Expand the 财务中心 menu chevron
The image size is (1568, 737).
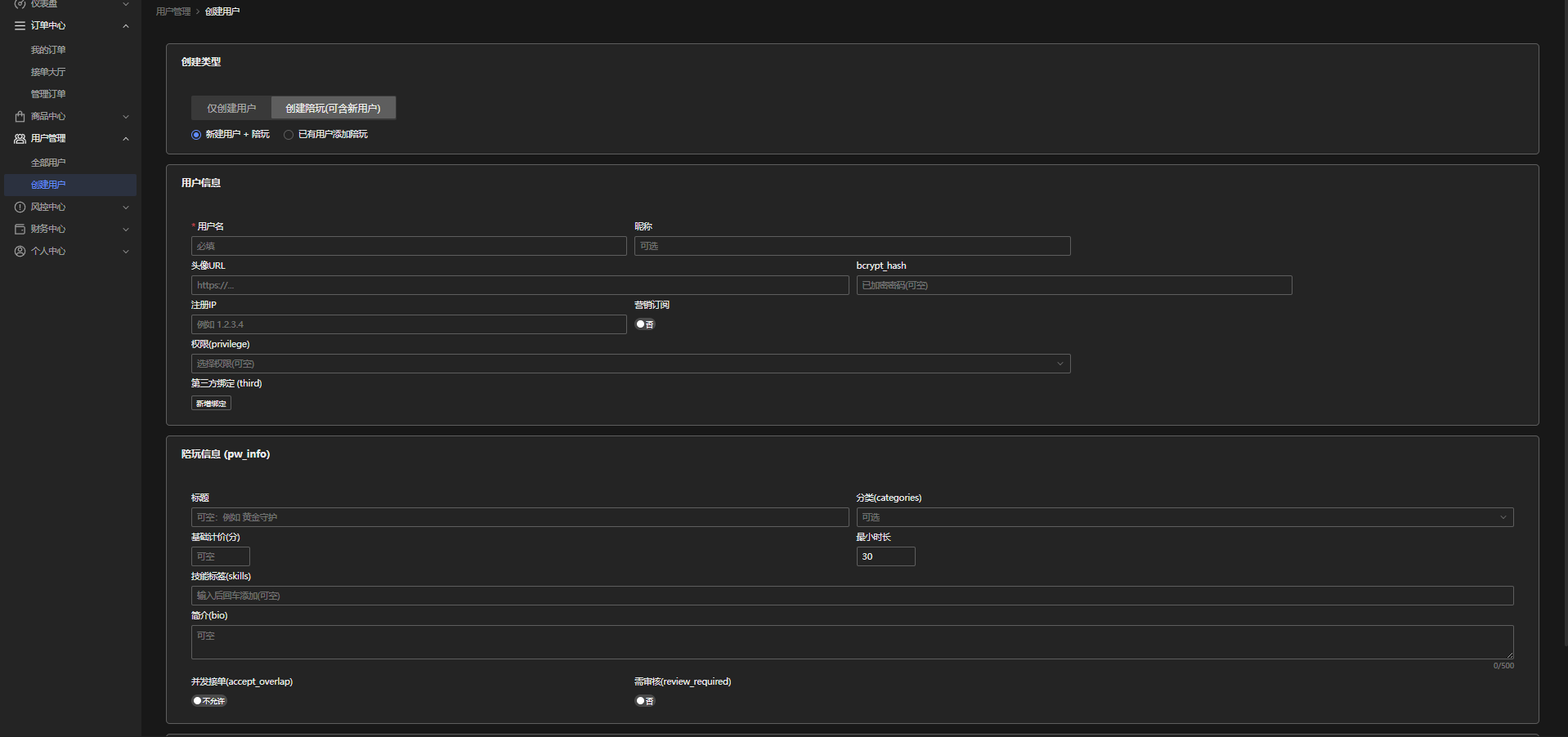click(126, 230)
